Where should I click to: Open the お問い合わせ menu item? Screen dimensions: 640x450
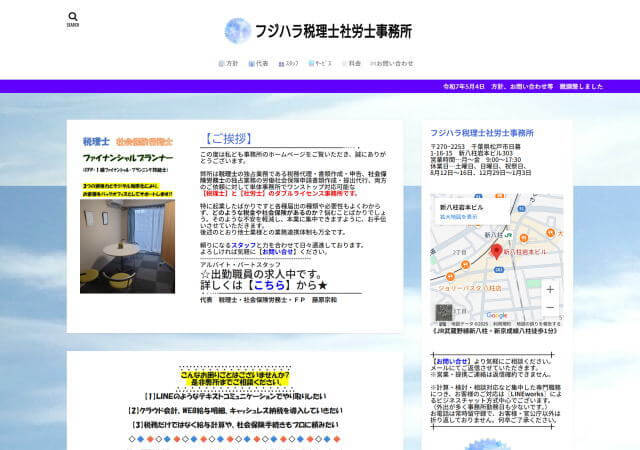(x=391, y=63)
